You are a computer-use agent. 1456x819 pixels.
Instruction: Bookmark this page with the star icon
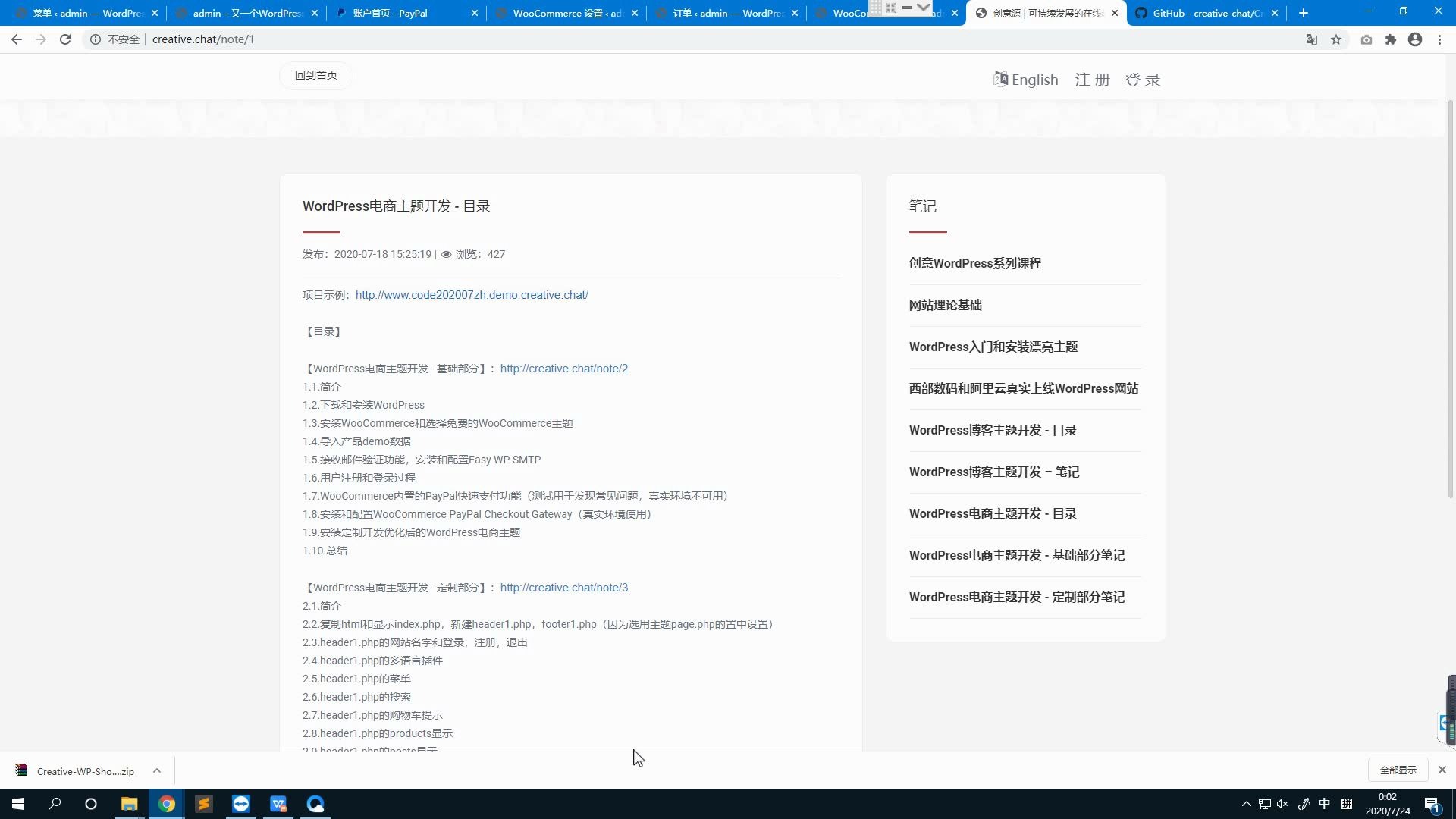pos(1336,39)
